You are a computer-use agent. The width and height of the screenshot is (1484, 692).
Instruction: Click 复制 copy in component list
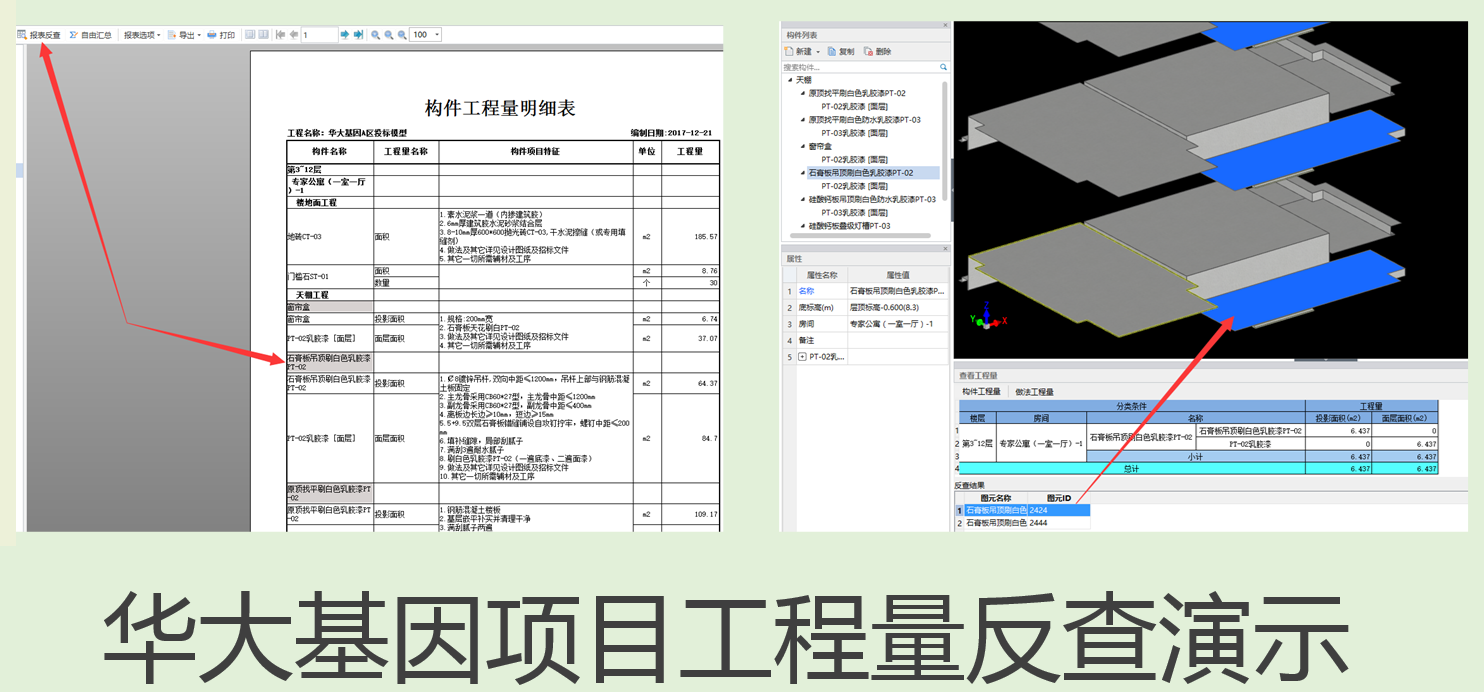pos(841,51)
